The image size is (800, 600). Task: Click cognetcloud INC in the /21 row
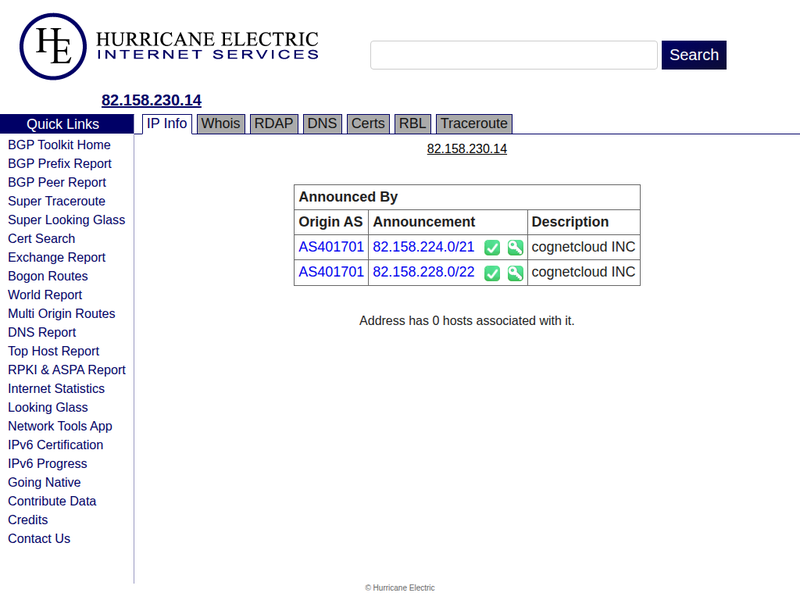coord(584,247)
